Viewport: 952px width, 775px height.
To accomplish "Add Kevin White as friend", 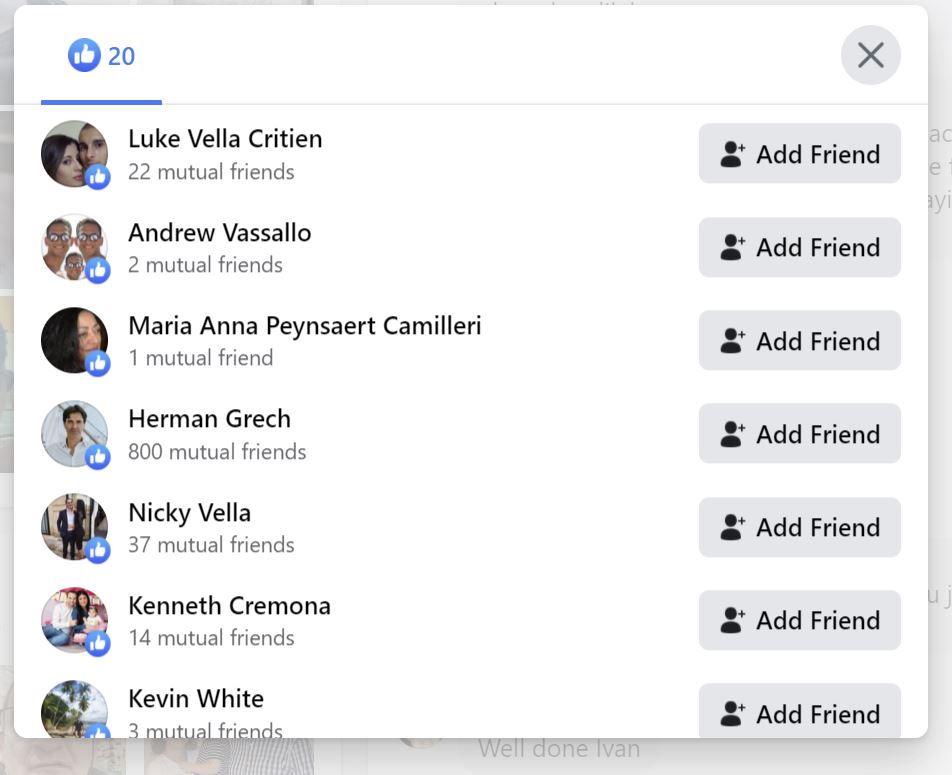I will click(799, 712).
